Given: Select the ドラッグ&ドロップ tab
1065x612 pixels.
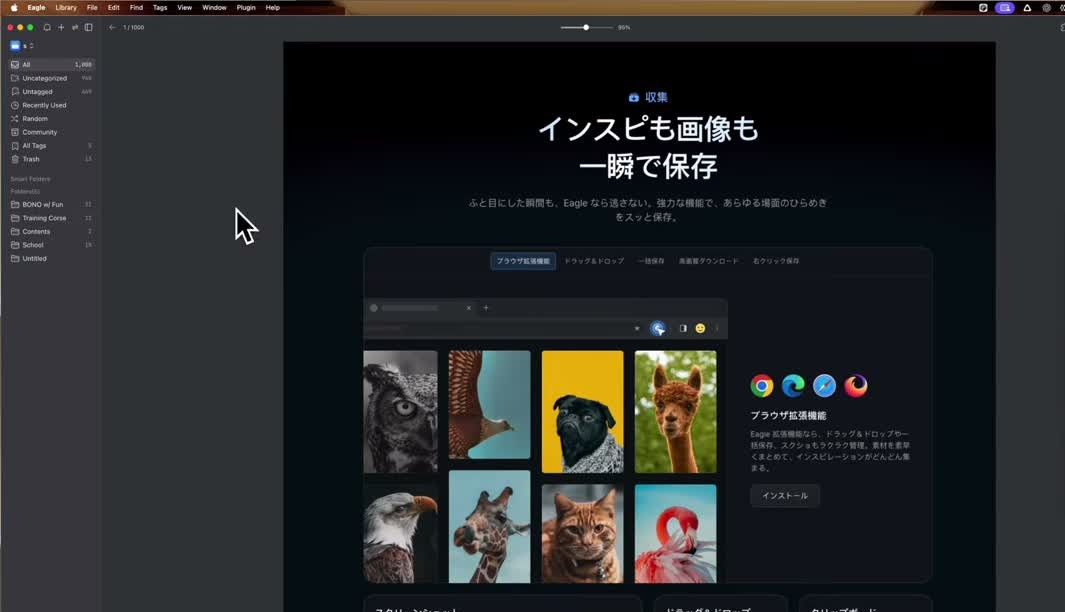Looking at the screenshot, I should [x=594, y=261].
